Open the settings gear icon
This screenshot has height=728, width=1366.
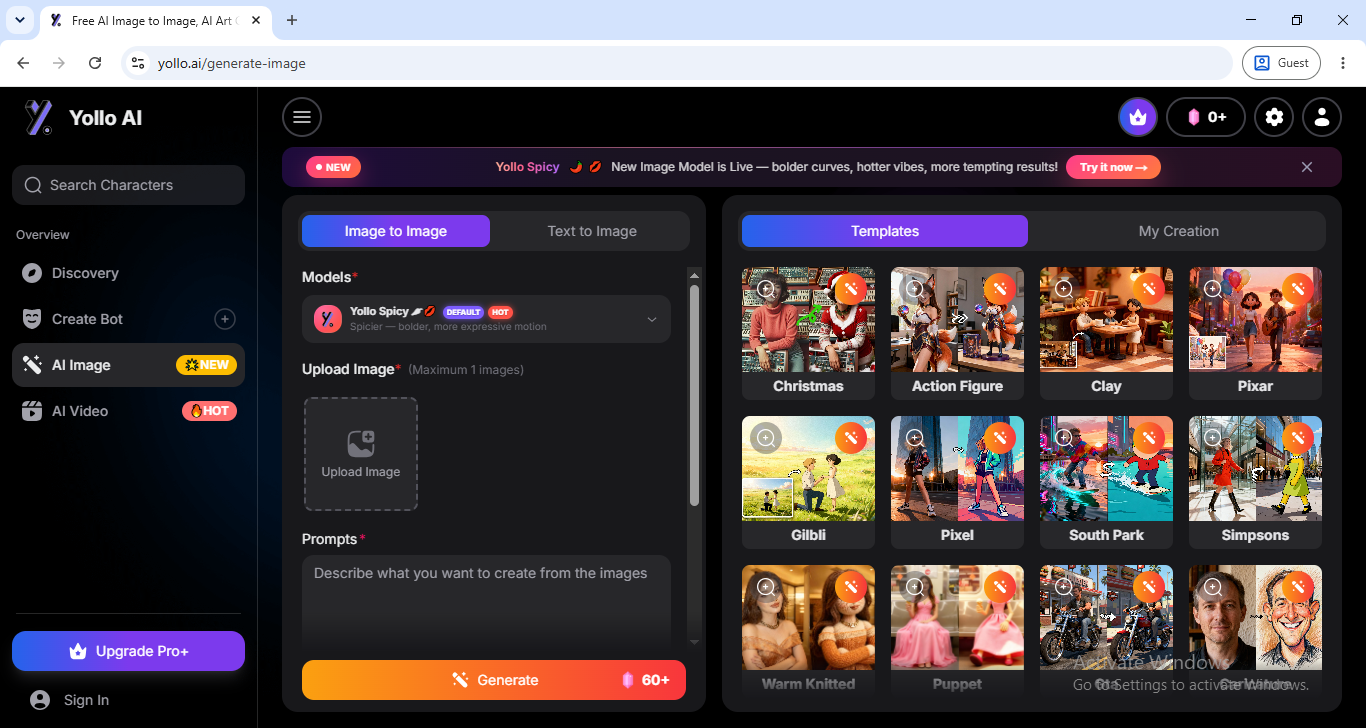pos(1274,117)
